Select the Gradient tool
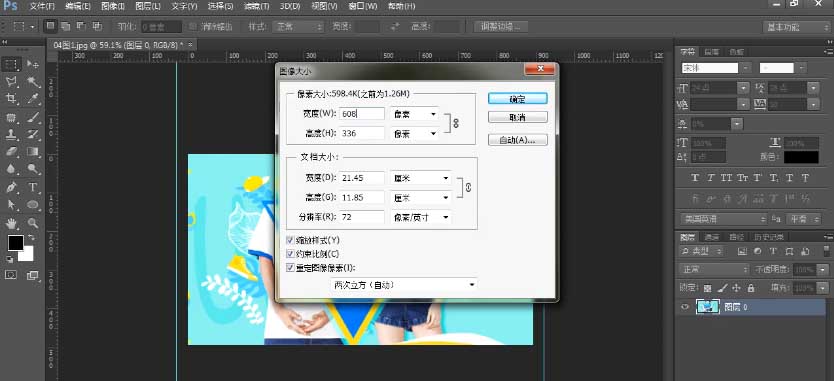The image size is (834, 381). pyautogui.click(x=32, y=152)
